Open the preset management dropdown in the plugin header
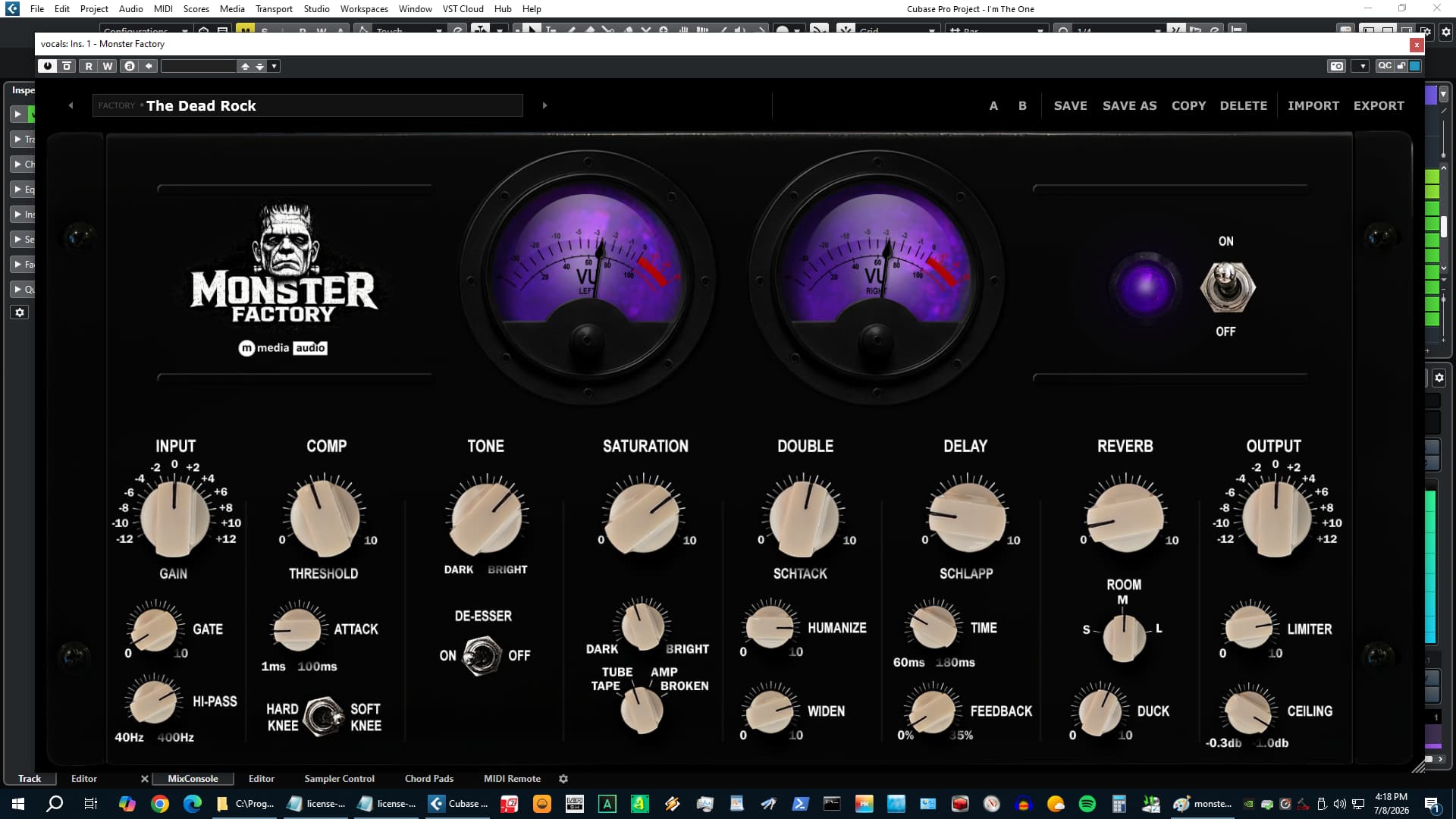Viewport: 1456px width, 819px height. (275, 66)
